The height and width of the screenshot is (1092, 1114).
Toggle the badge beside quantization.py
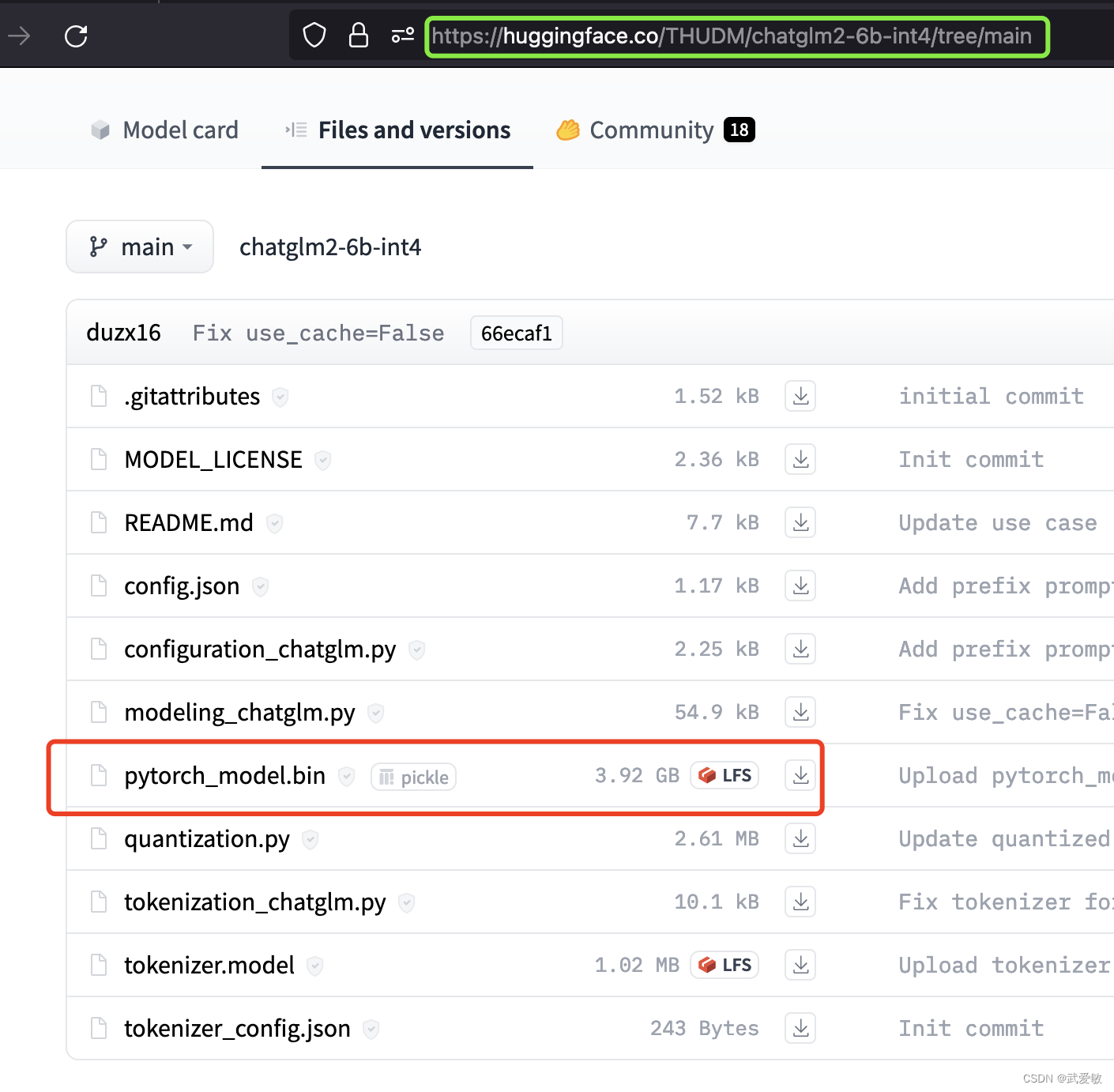pos(310,840)
